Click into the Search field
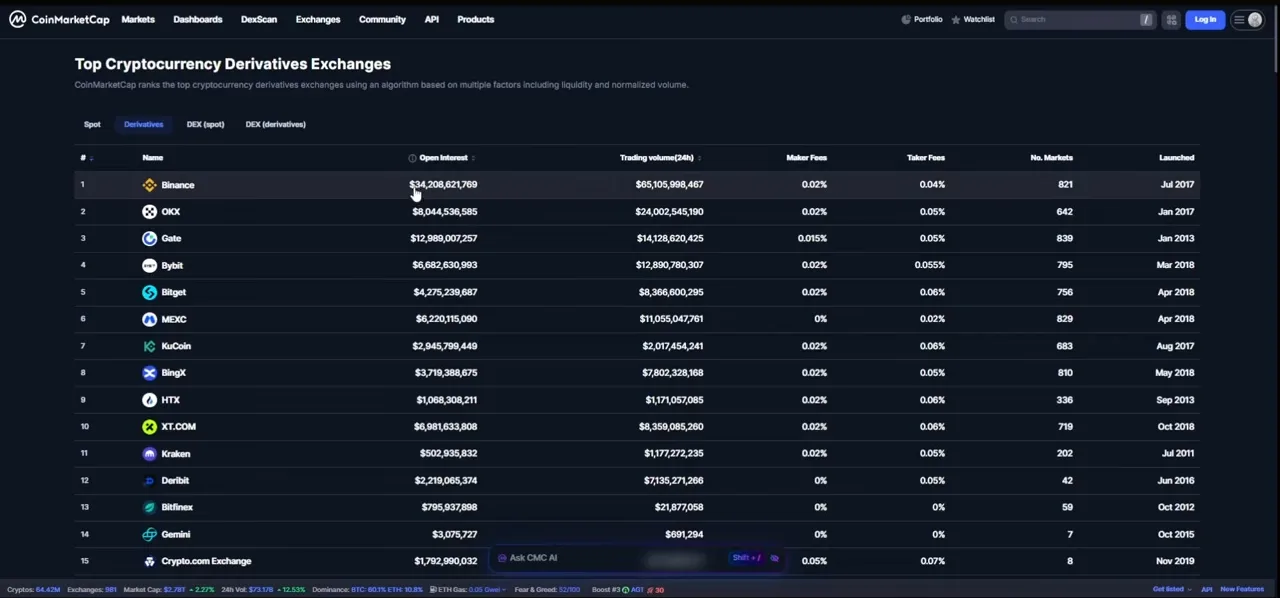The image size is (1280, 598). pyautogui.click(x=1079, y=19)
